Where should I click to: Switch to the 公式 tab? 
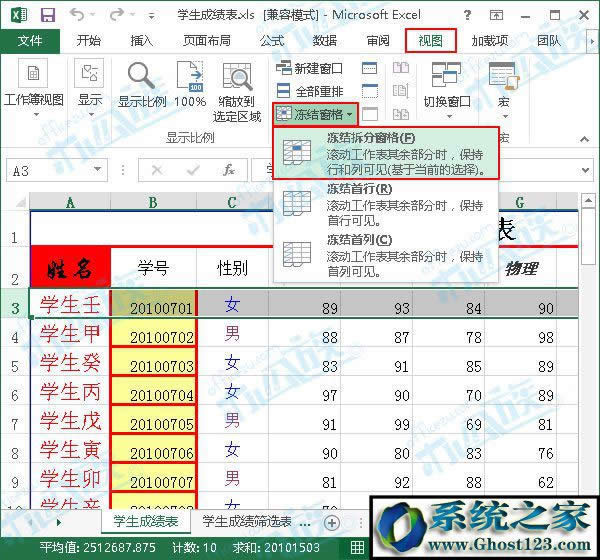pyautogui.click(x=272, y=40)
